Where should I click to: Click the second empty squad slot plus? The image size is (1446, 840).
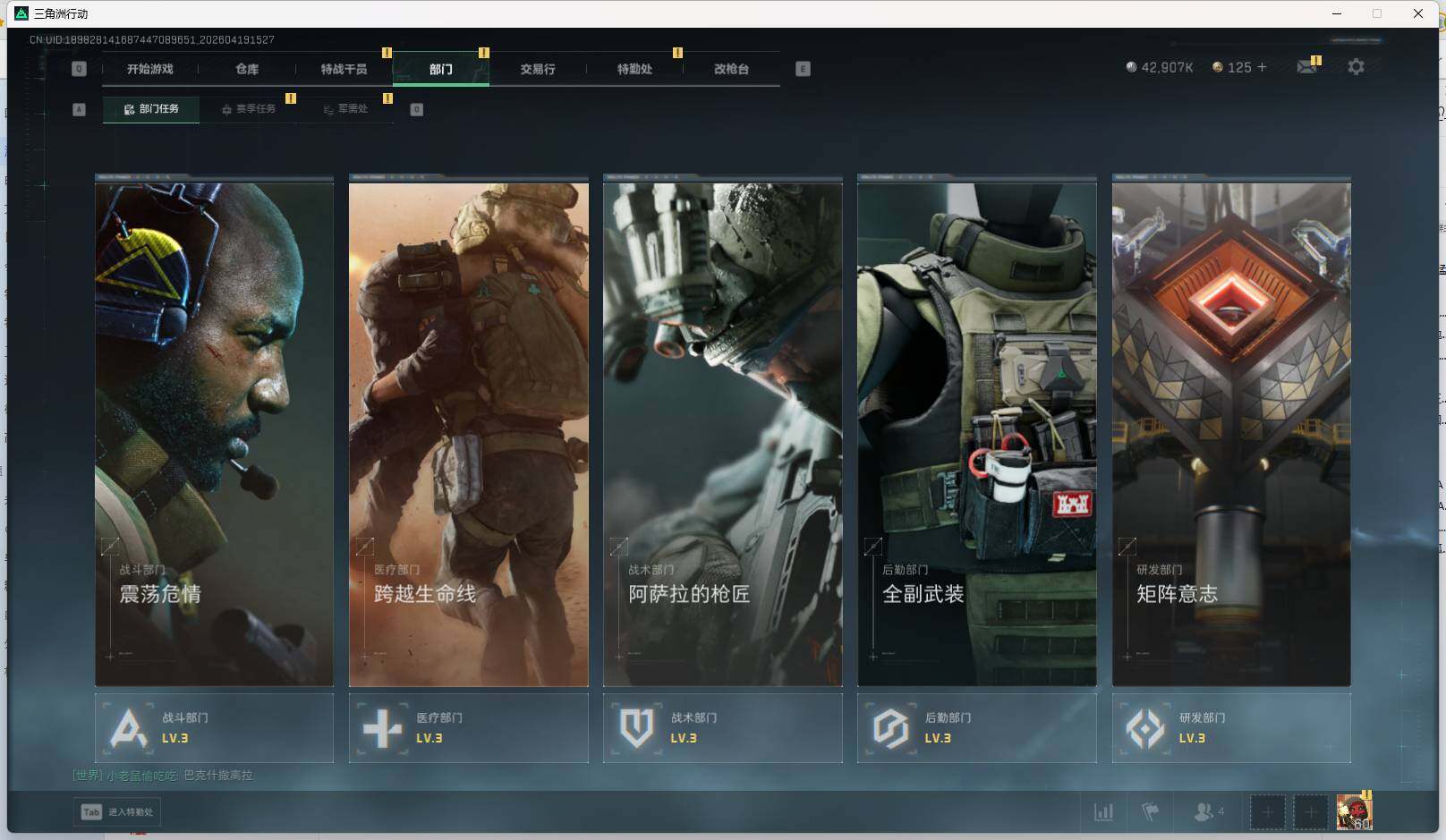[1310, 812]
